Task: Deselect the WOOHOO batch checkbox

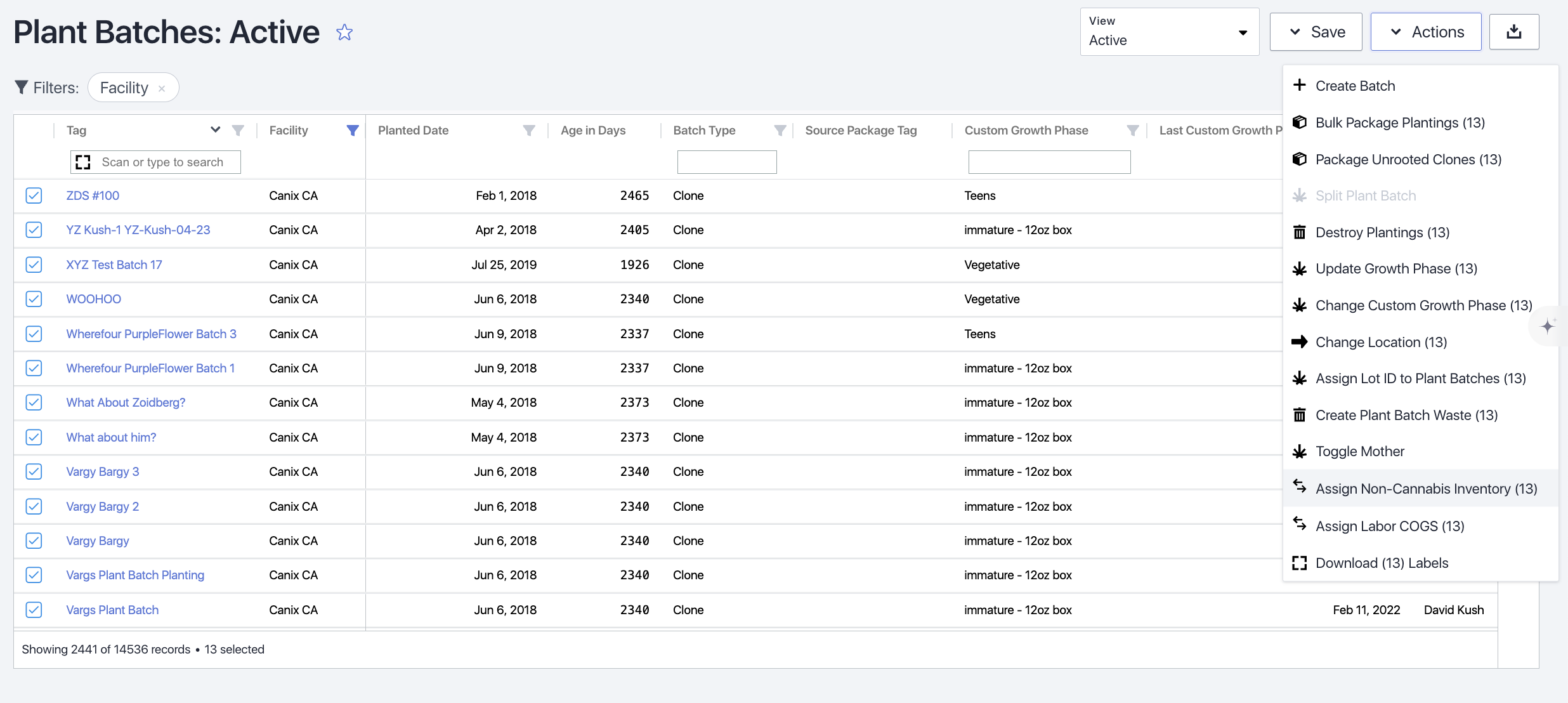Action: [x=34, y=299]
